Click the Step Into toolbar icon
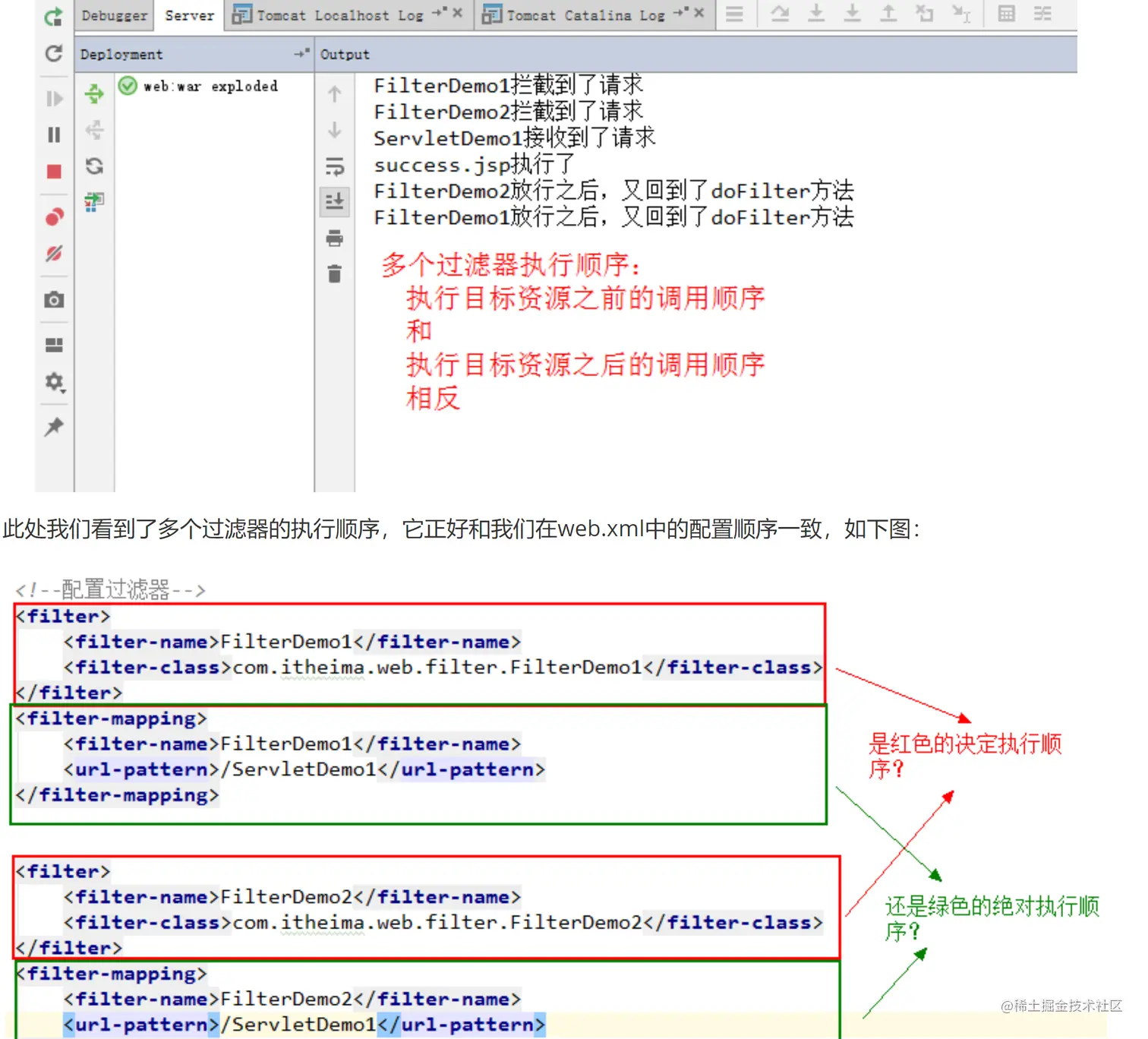Screen dimensions: 1148x1039 pos(816,14)
